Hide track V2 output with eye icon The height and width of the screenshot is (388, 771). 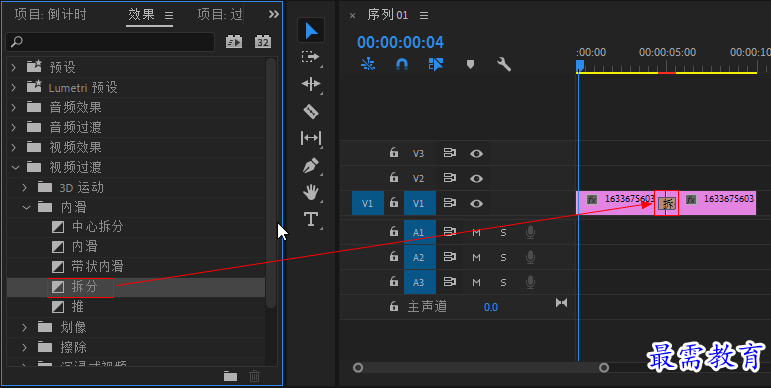click(476, 179)
